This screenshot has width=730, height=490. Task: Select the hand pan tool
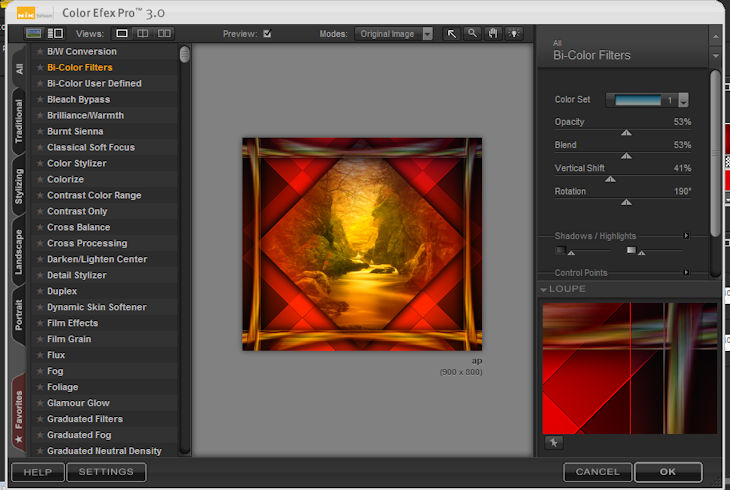pos(492,33)
